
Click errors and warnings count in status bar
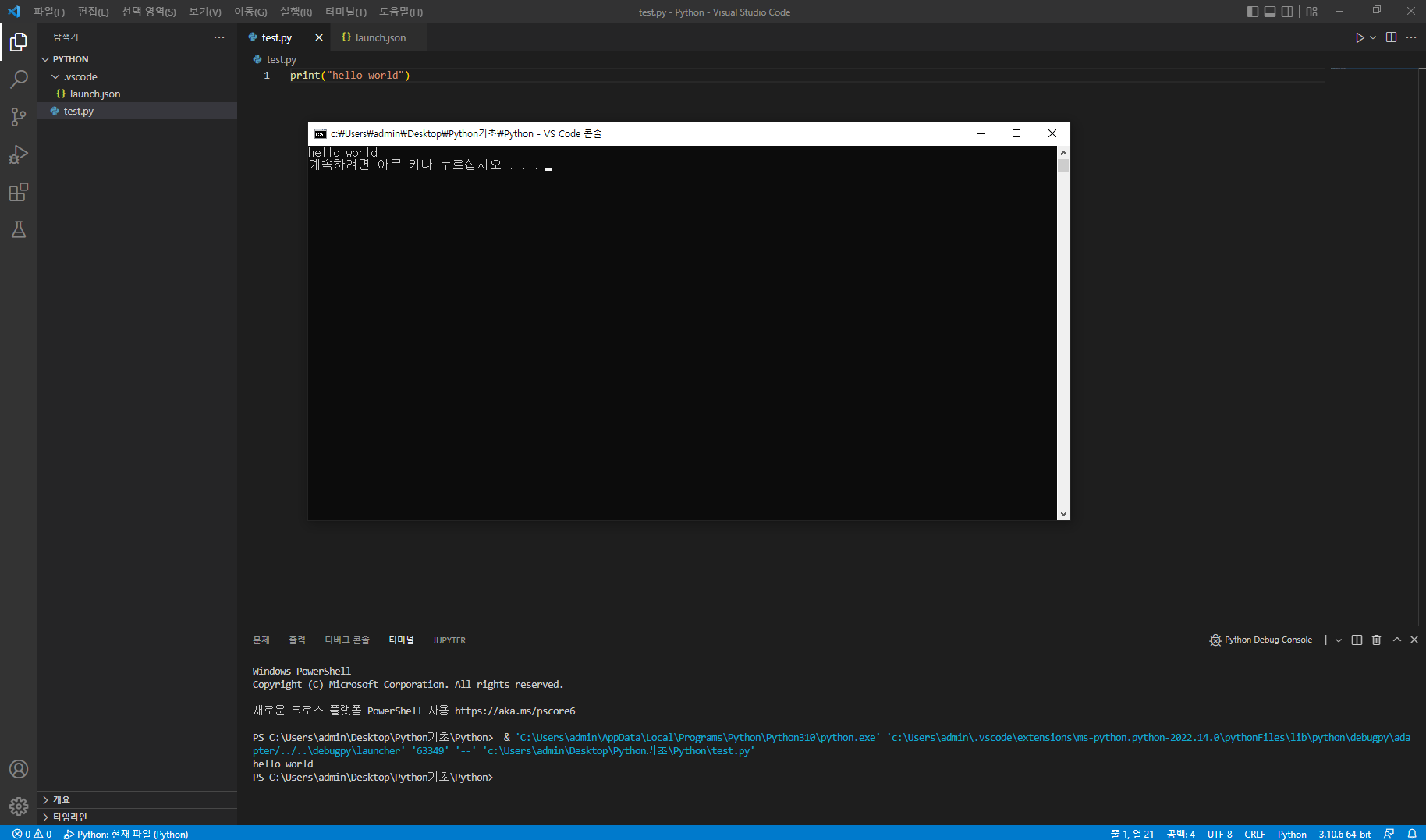(32, 834)
